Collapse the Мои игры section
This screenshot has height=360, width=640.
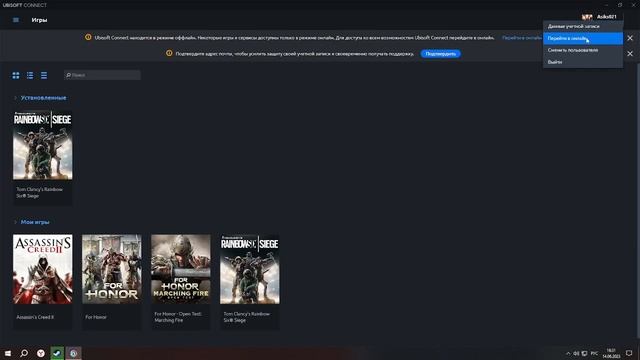(x=16, y=222)
